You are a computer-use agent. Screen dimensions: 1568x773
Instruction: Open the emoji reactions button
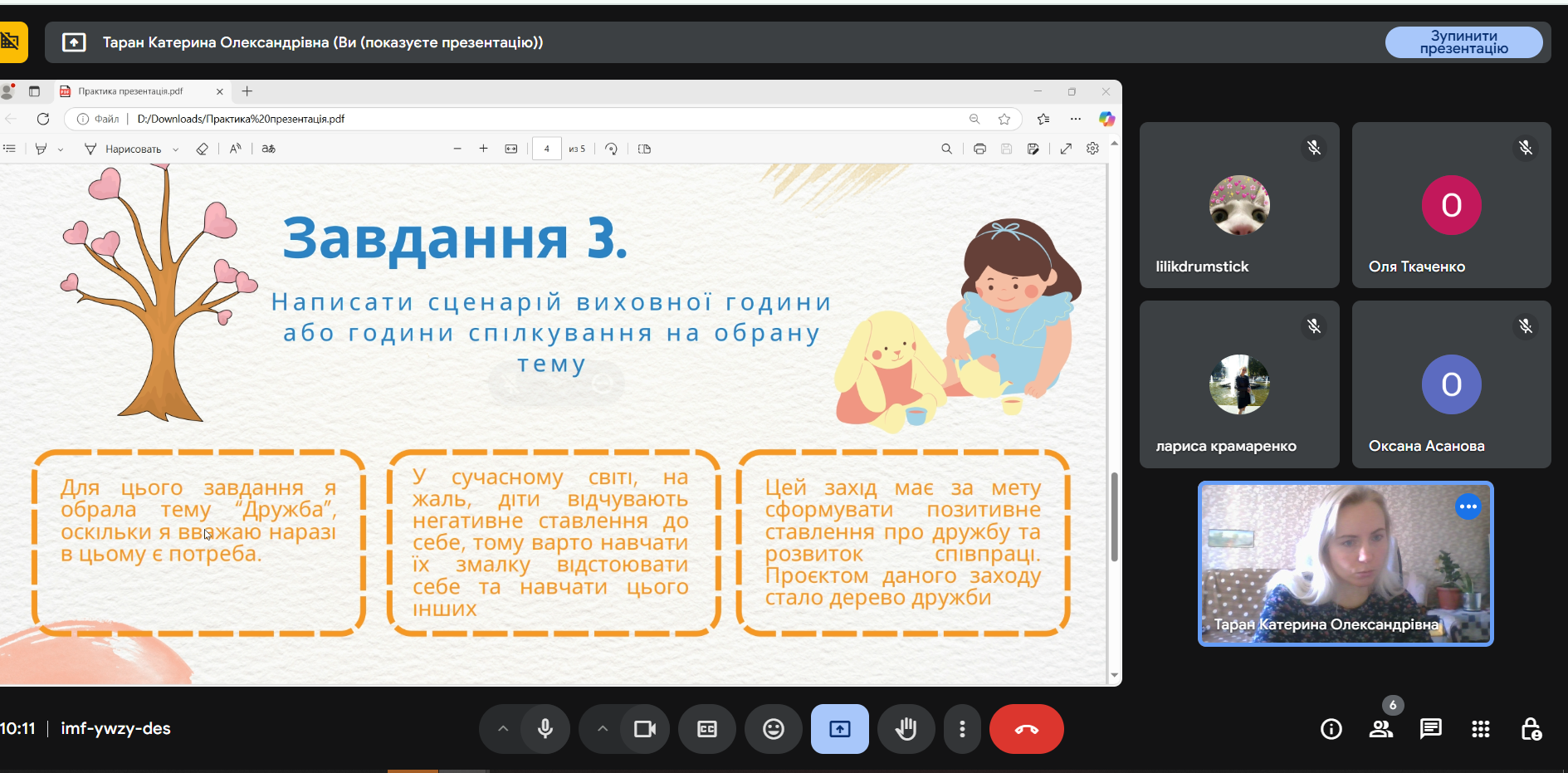[x=773, y=729]
